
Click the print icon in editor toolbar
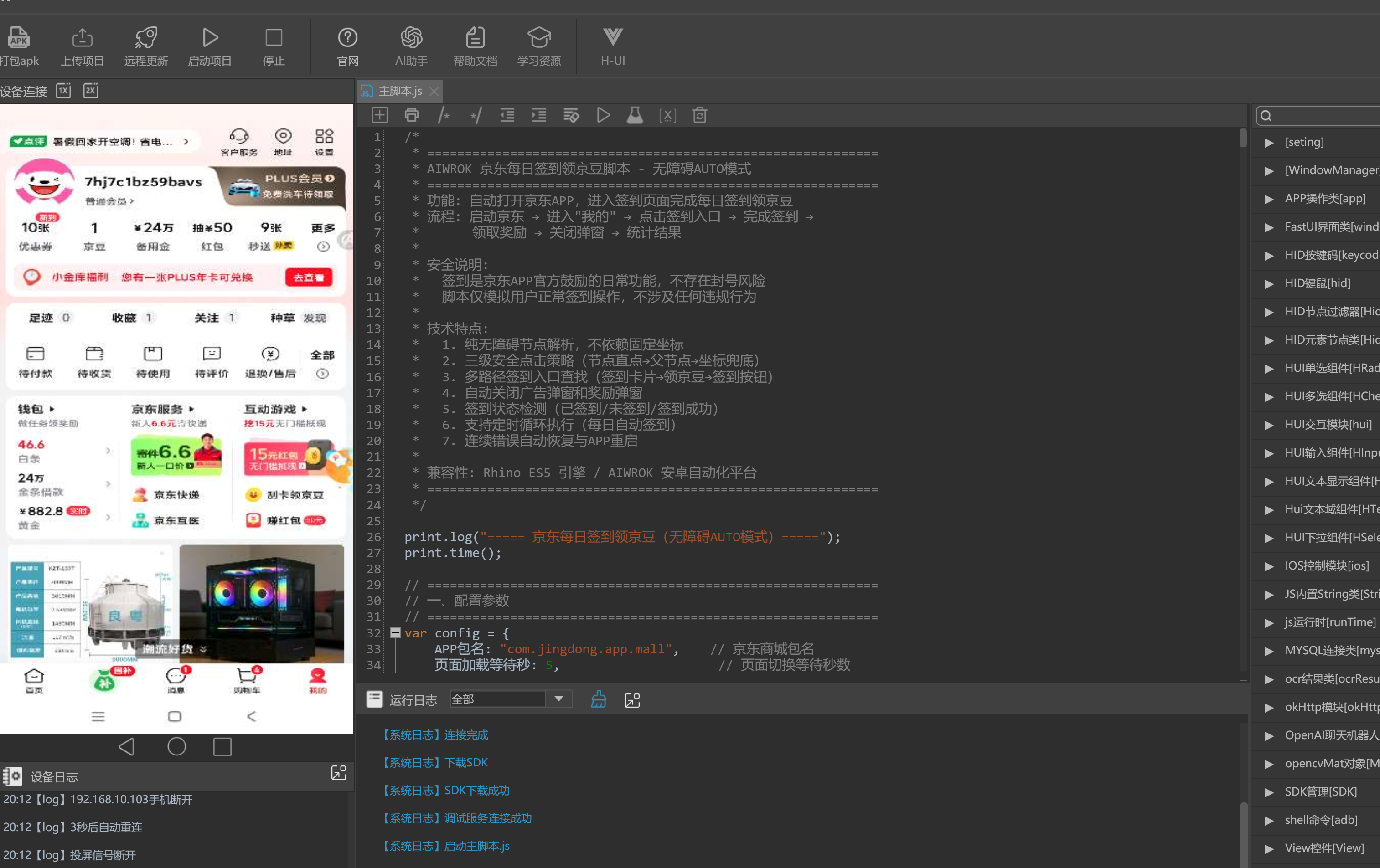pyautogui.click(x=412, y=115)
